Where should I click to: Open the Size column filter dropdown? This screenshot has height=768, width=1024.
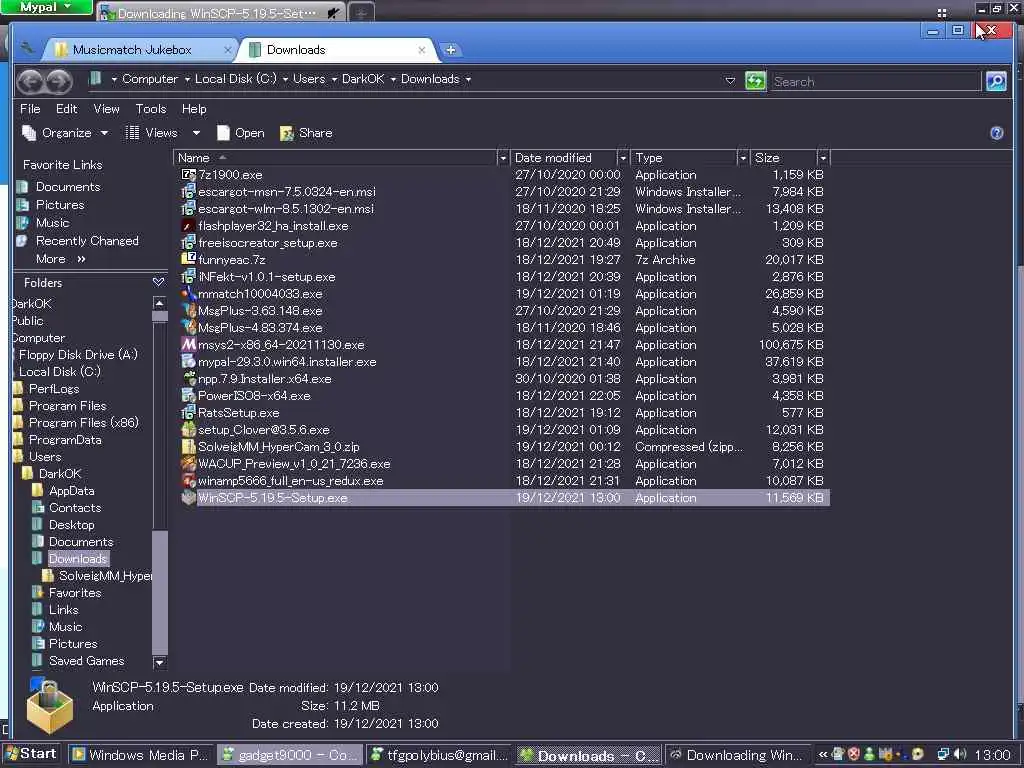(x=823, y=158)
